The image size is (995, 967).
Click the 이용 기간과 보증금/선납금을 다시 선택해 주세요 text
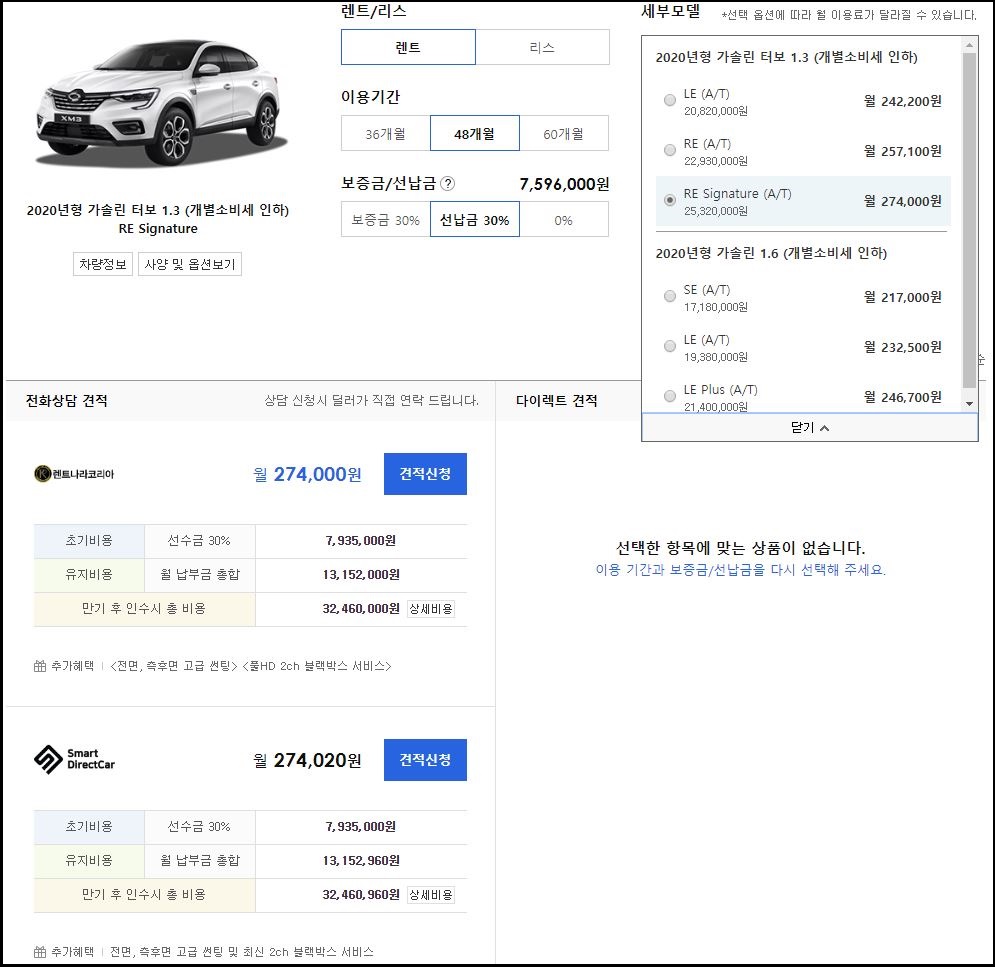coord(740,569)
